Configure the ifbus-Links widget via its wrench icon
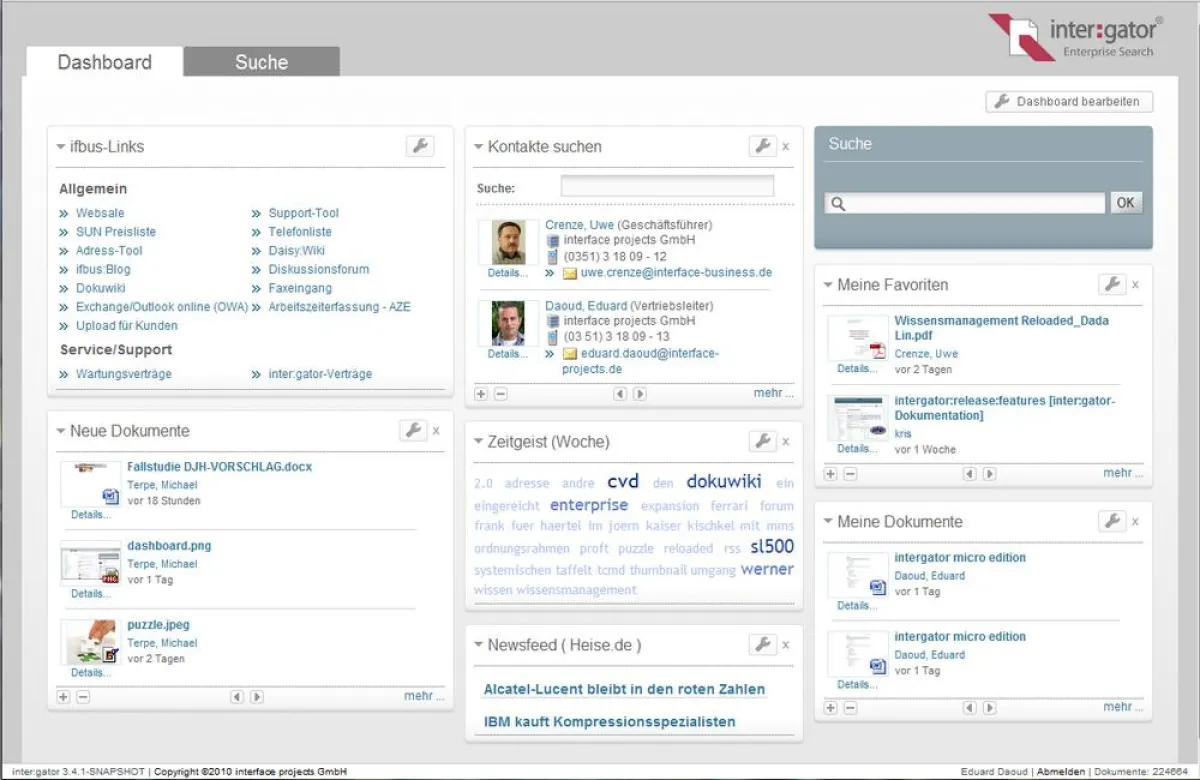Image resolution: width=1200 pixels, height=780 pixels. [x=420, y=146]
